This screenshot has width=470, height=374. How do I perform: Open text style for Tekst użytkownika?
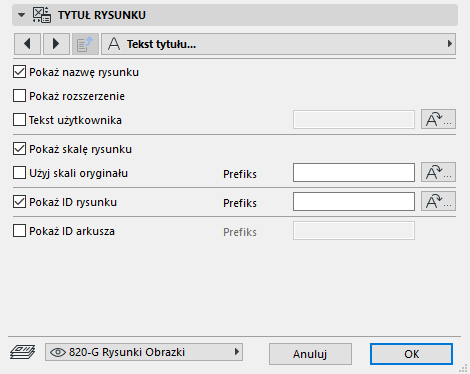[438, 119]
